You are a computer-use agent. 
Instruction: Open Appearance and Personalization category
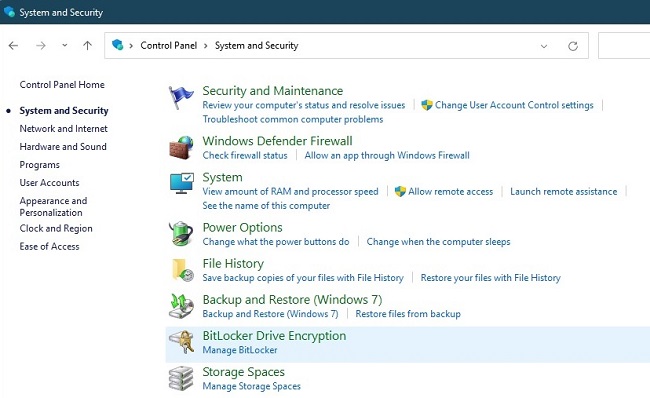coord(53,206)
